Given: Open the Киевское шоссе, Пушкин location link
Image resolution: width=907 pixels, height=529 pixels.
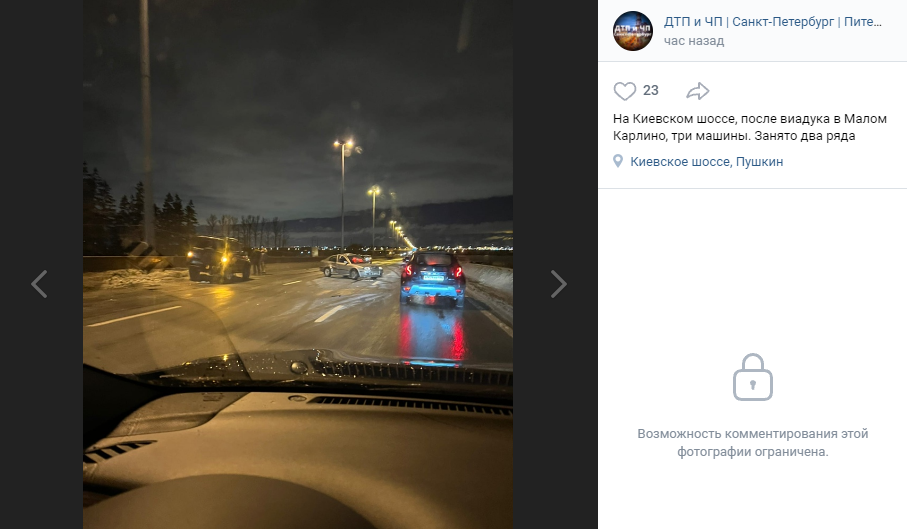Looking at the screenshot, I should coord(706,162).
